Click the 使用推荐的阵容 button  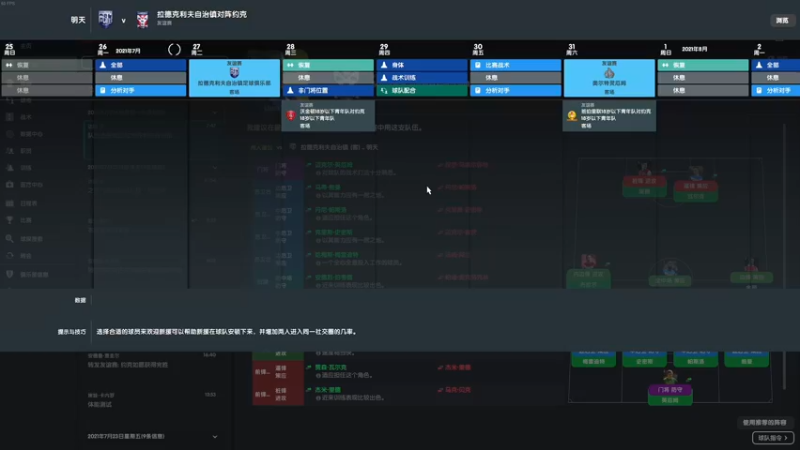click(x=764, y=422)
